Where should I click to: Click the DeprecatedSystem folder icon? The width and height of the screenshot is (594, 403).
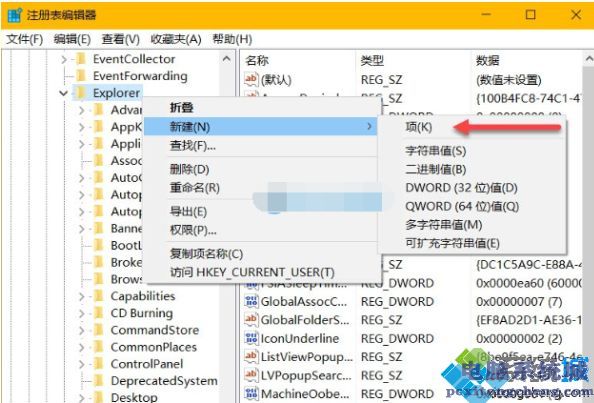98,381
